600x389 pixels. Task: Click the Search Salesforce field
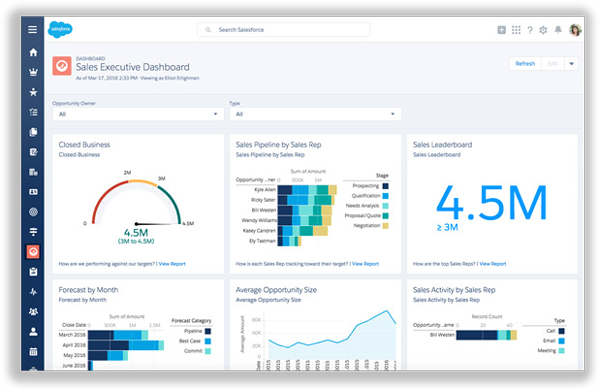pos(284,29)
